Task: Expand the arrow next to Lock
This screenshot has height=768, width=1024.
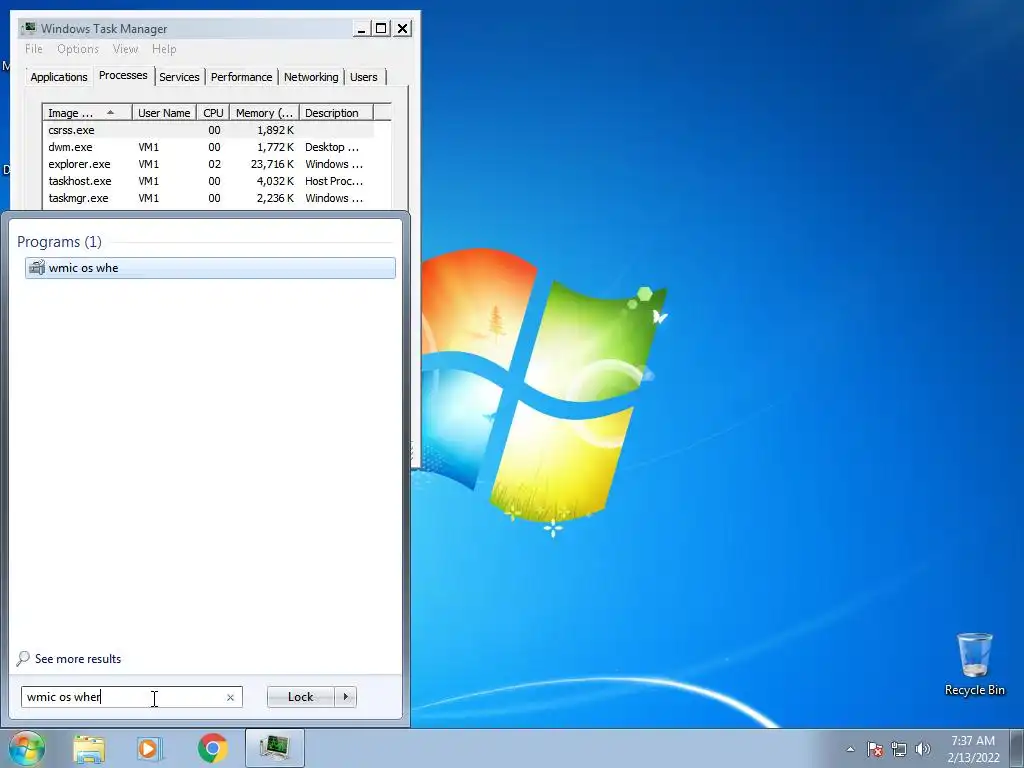Action: click(x=345, y=697)
